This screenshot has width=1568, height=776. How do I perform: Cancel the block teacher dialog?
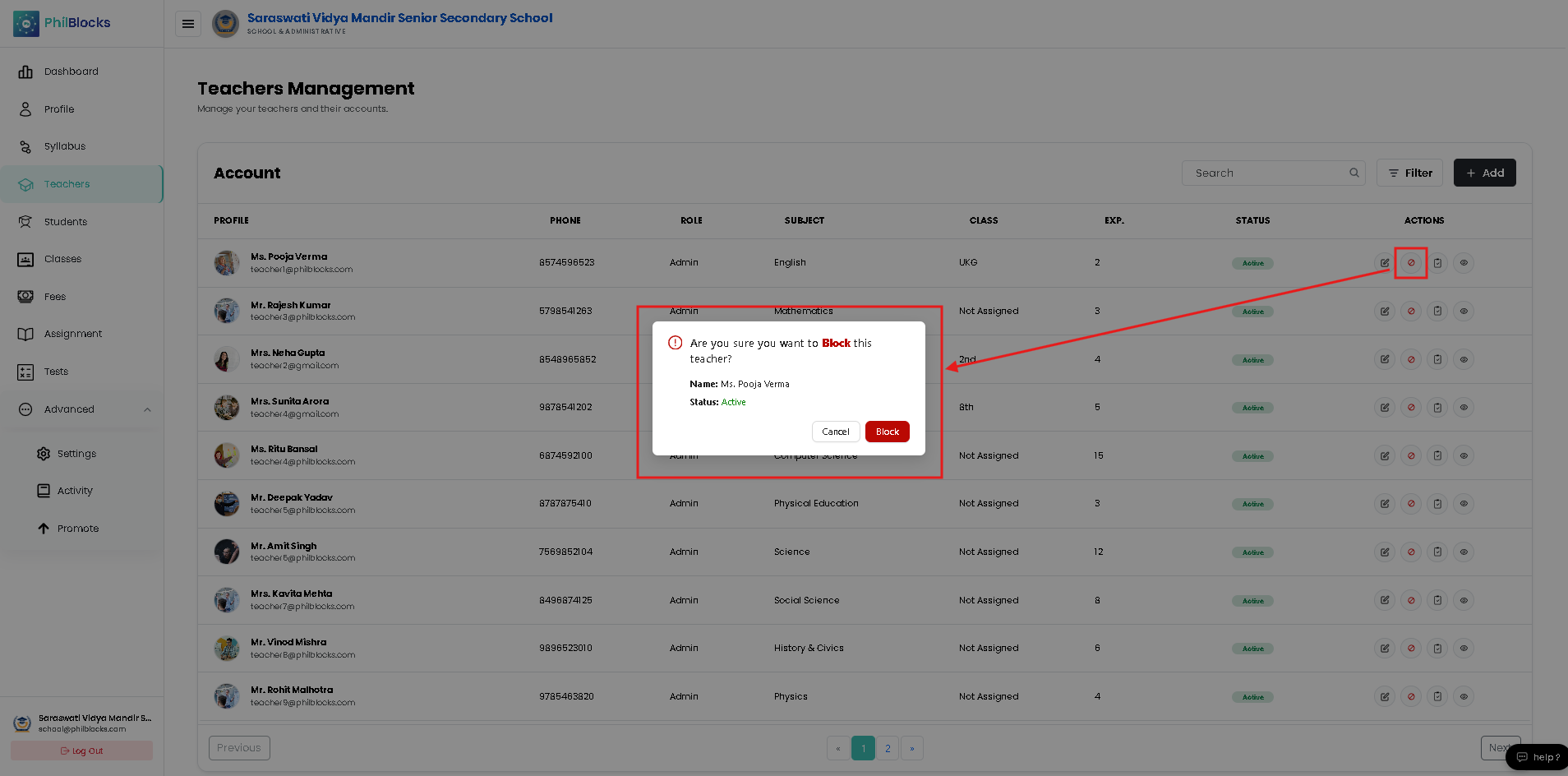point(836,432)
